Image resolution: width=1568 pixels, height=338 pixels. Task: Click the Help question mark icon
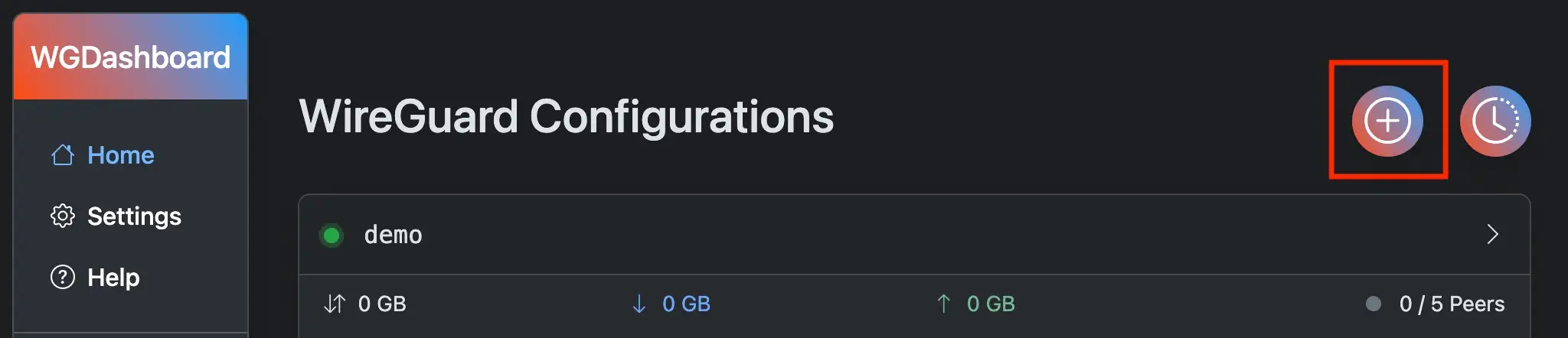63,277
